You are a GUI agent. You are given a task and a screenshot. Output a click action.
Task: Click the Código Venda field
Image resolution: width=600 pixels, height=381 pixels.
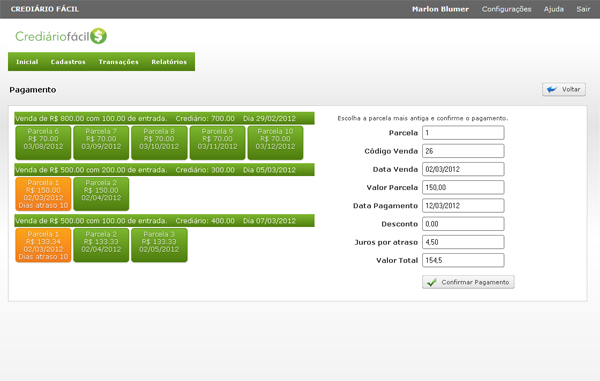pyautogui.click(x=463, y=151)
